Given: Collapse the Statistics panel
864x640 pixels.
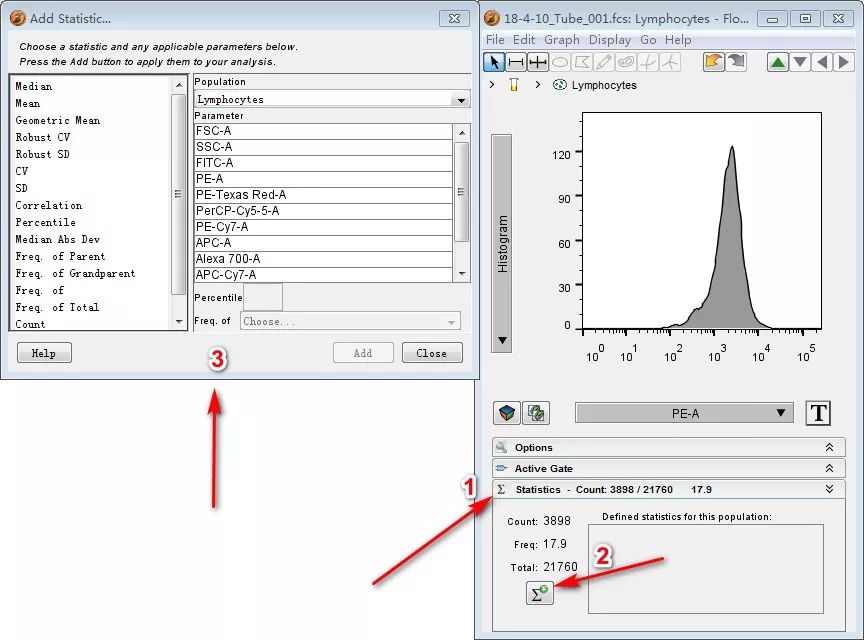Looking at the screenshot, I should click(x=829, y=489).
